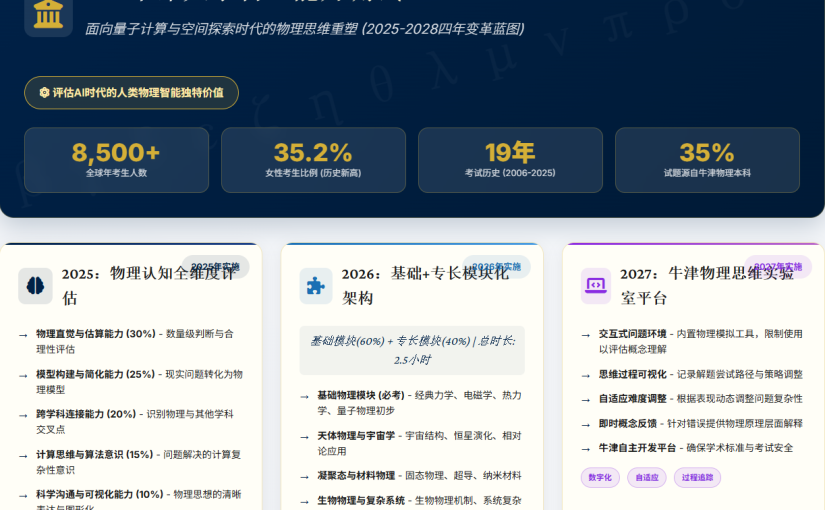Click 跨学科连接能力 (20%) list item
The height and width of the screenshot is (510, 825).
point(132,422)
